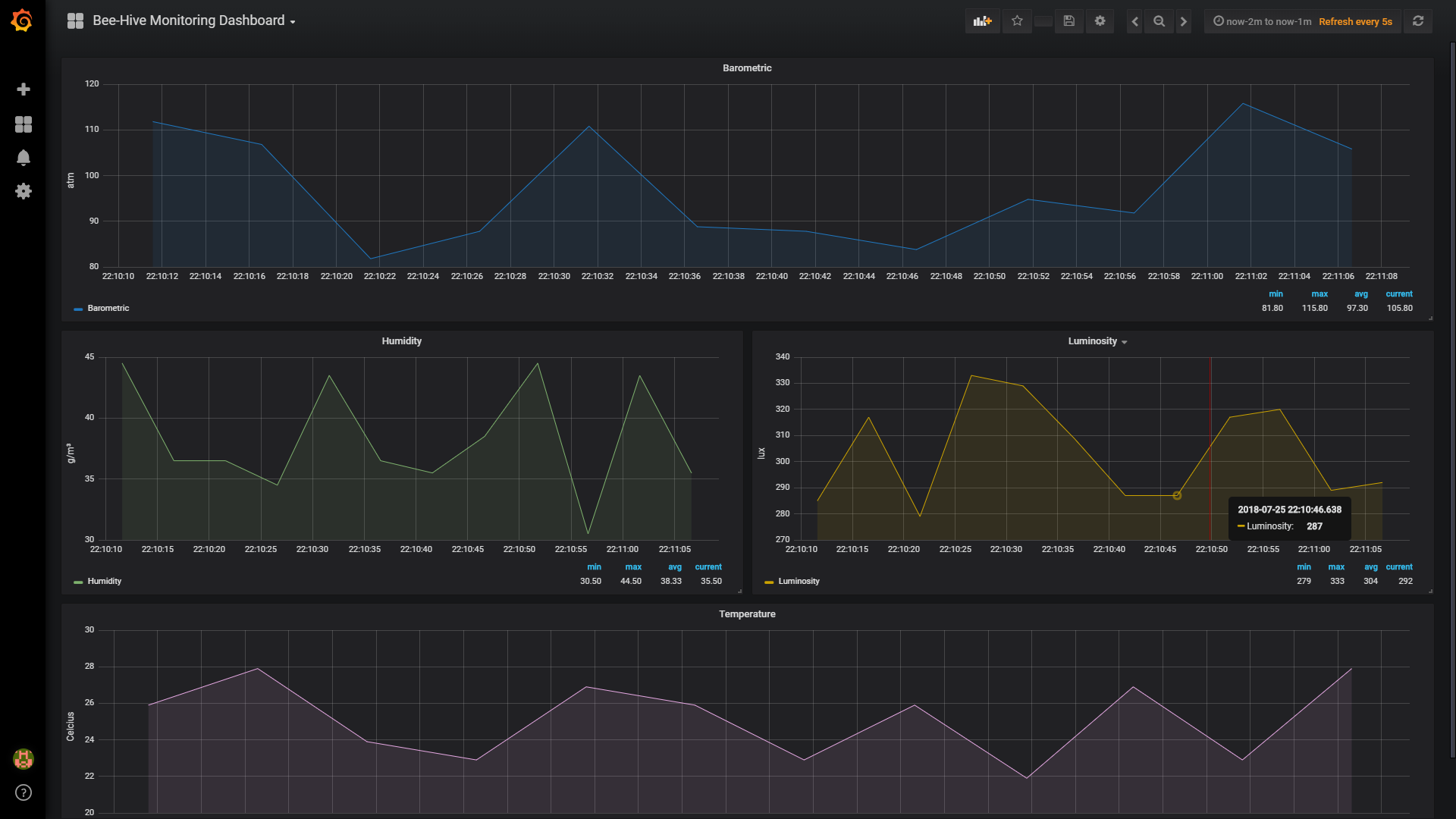Sort Luminosity legend by current column
Screen dimensions: 1456x819
[x=1399, y=567]
